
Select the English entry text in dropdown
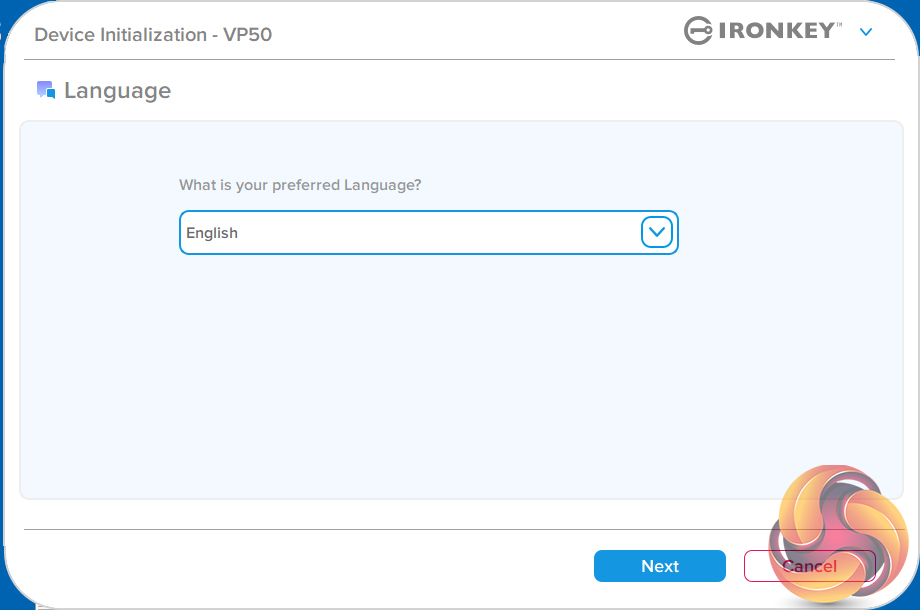(x=212, y=233)
